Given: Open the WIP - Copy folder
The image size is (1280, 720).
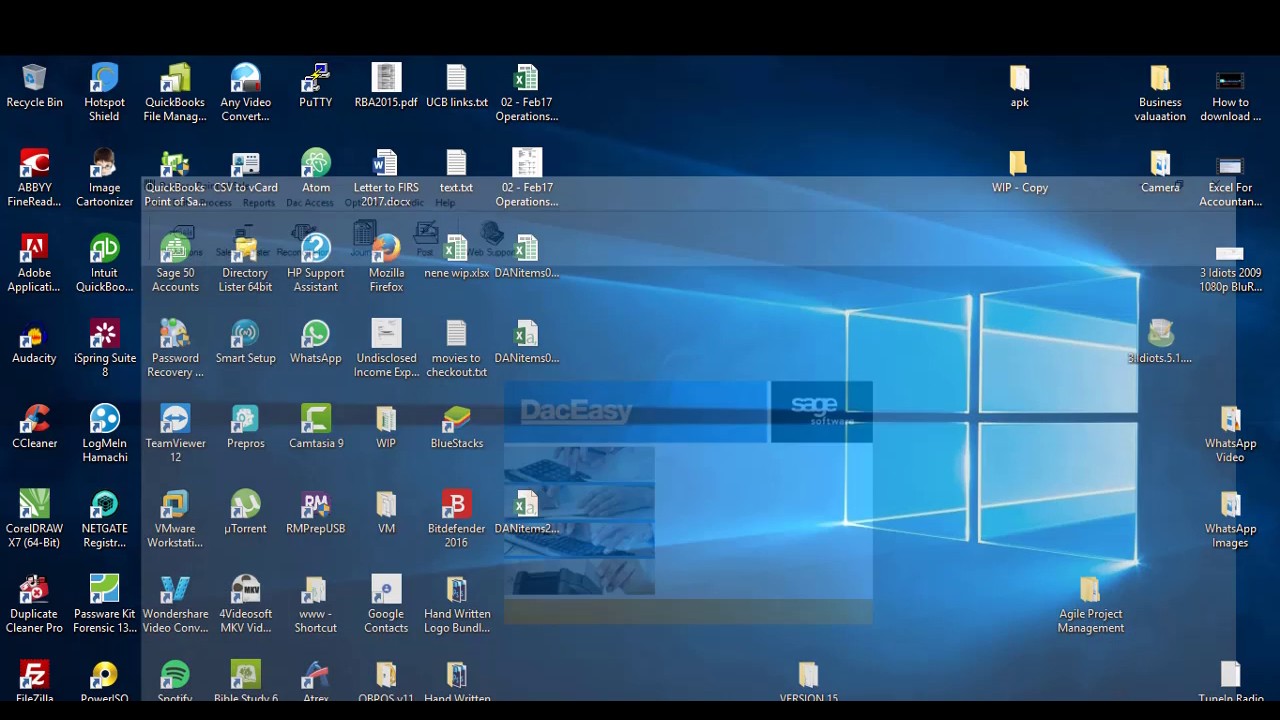Looking at the screenshot, I should (x=1019, y=172).
